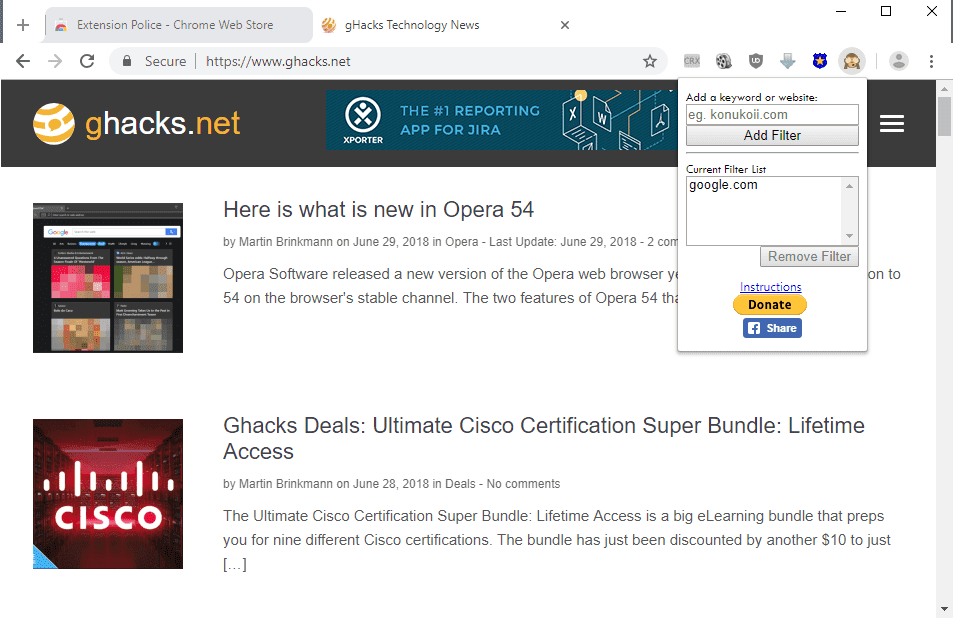Bookmark this page with the star icon
This screenshot has width=953, height=618.
[650, 61]
